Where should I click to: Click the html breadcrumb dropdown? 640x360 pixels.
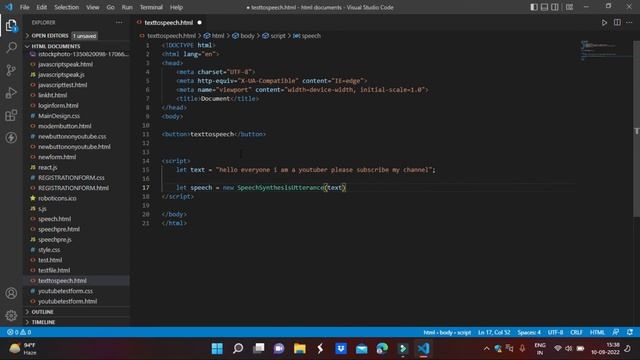214,36
